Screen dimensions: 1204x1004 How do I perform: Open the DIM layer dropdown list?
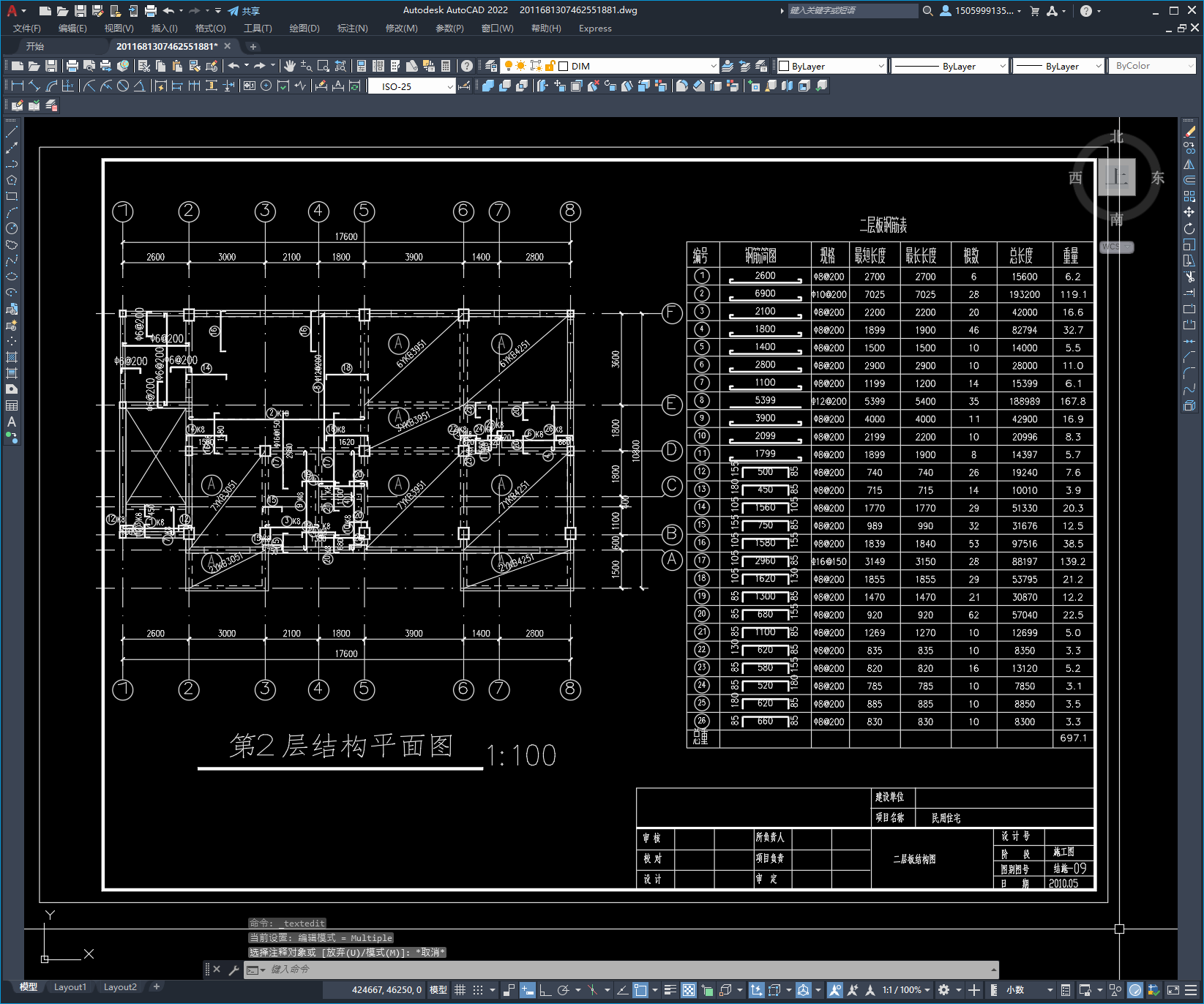coord(714,66)
